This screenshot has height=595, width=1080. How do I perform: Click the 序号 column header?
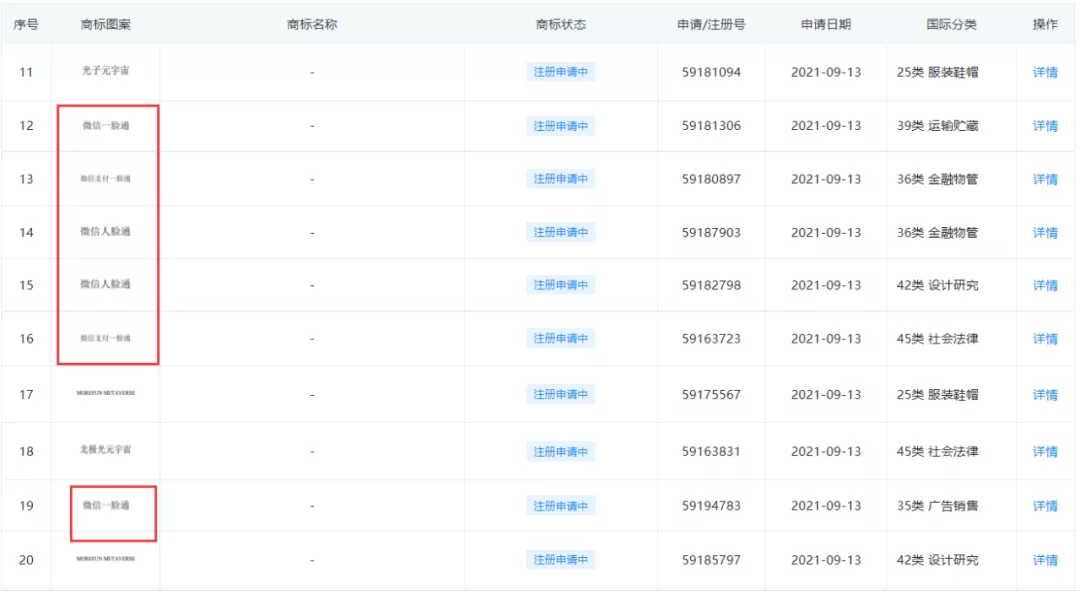point(27,24)
